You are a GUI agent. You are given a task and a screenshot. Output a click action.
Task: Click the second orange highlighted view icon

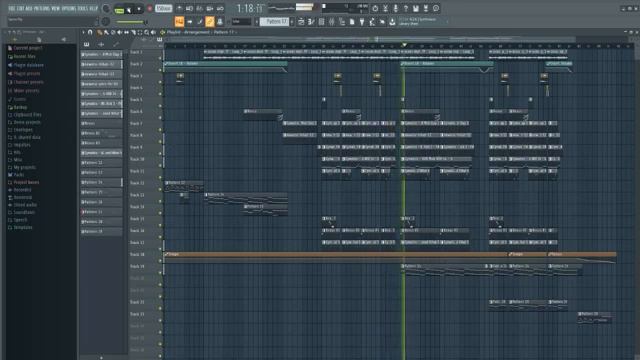point(210,21)
